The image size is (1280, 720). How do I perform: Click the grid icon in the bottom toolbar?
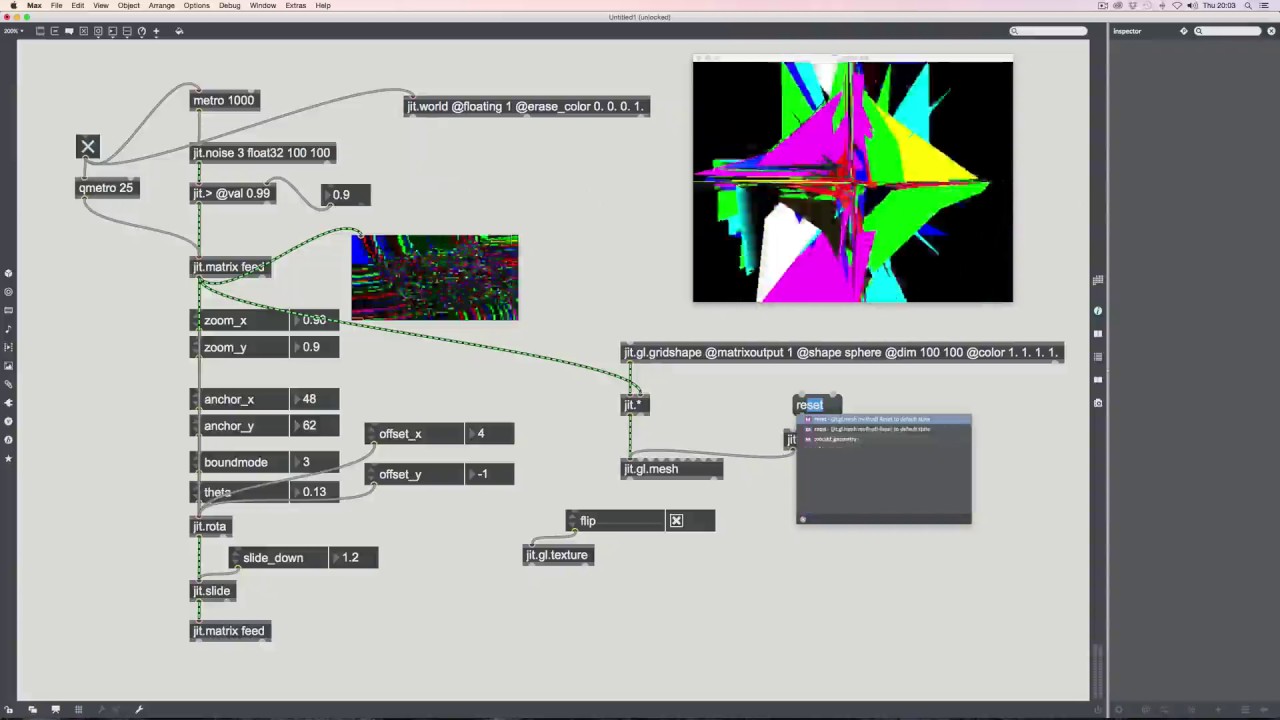click(78, 710)
